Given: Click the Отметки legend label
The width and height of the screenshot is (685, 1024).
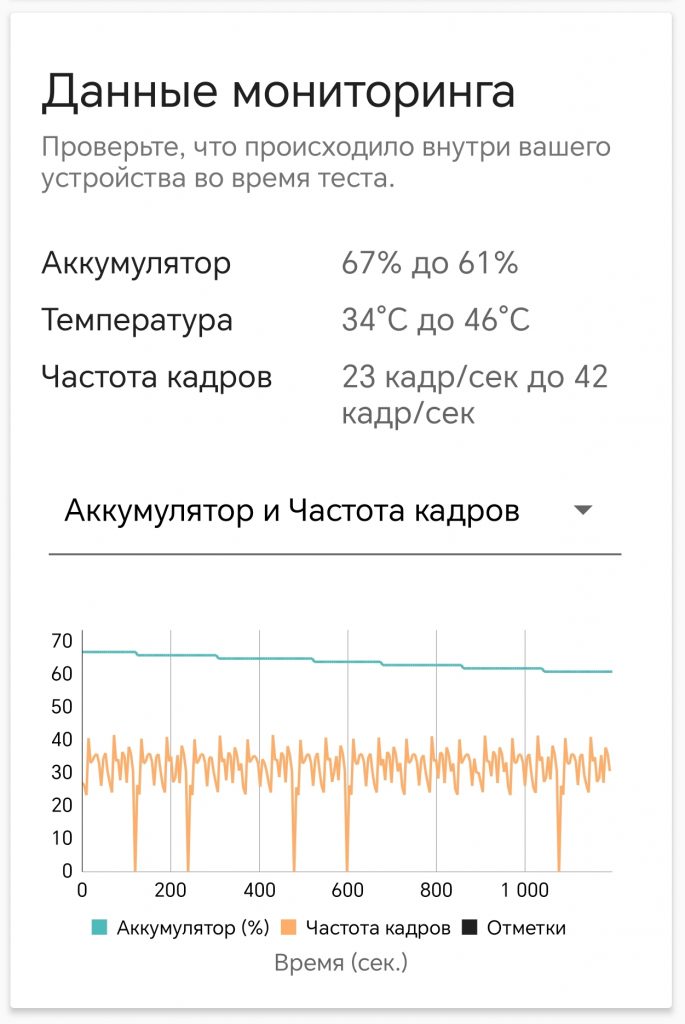Looking at the screenshot, I should (526, 928).
